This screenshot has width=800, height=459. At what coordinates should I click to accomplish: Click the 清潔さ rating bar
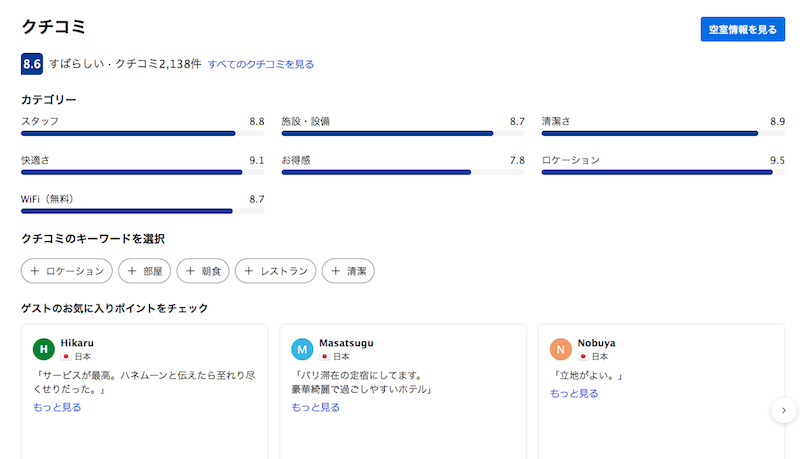point(663,134)
